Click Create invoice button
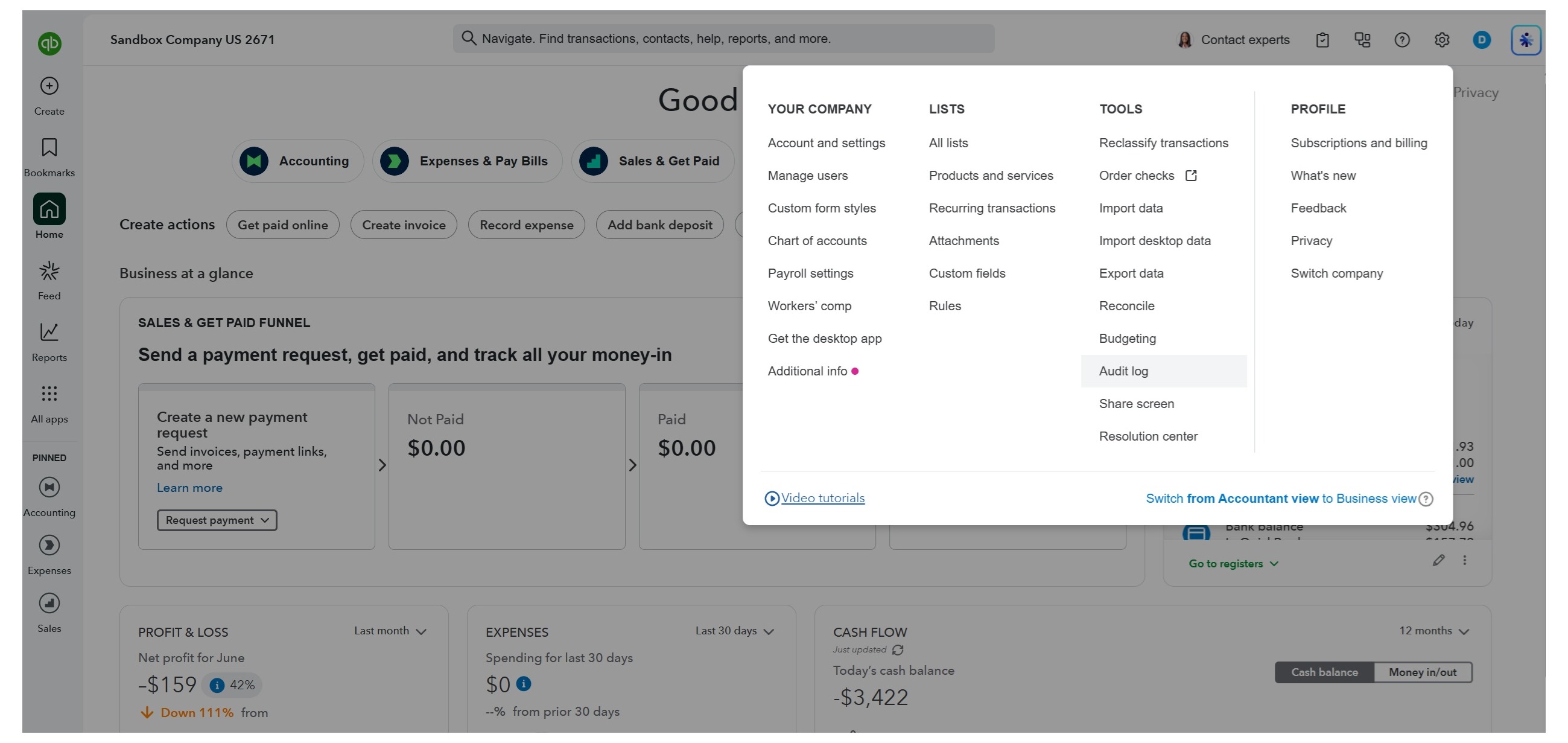 [x=404, y=225]
